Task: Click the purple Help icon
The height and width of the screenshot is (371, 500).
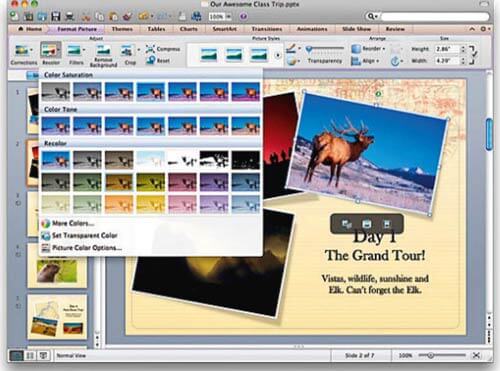Action: (x=244, y=16)
